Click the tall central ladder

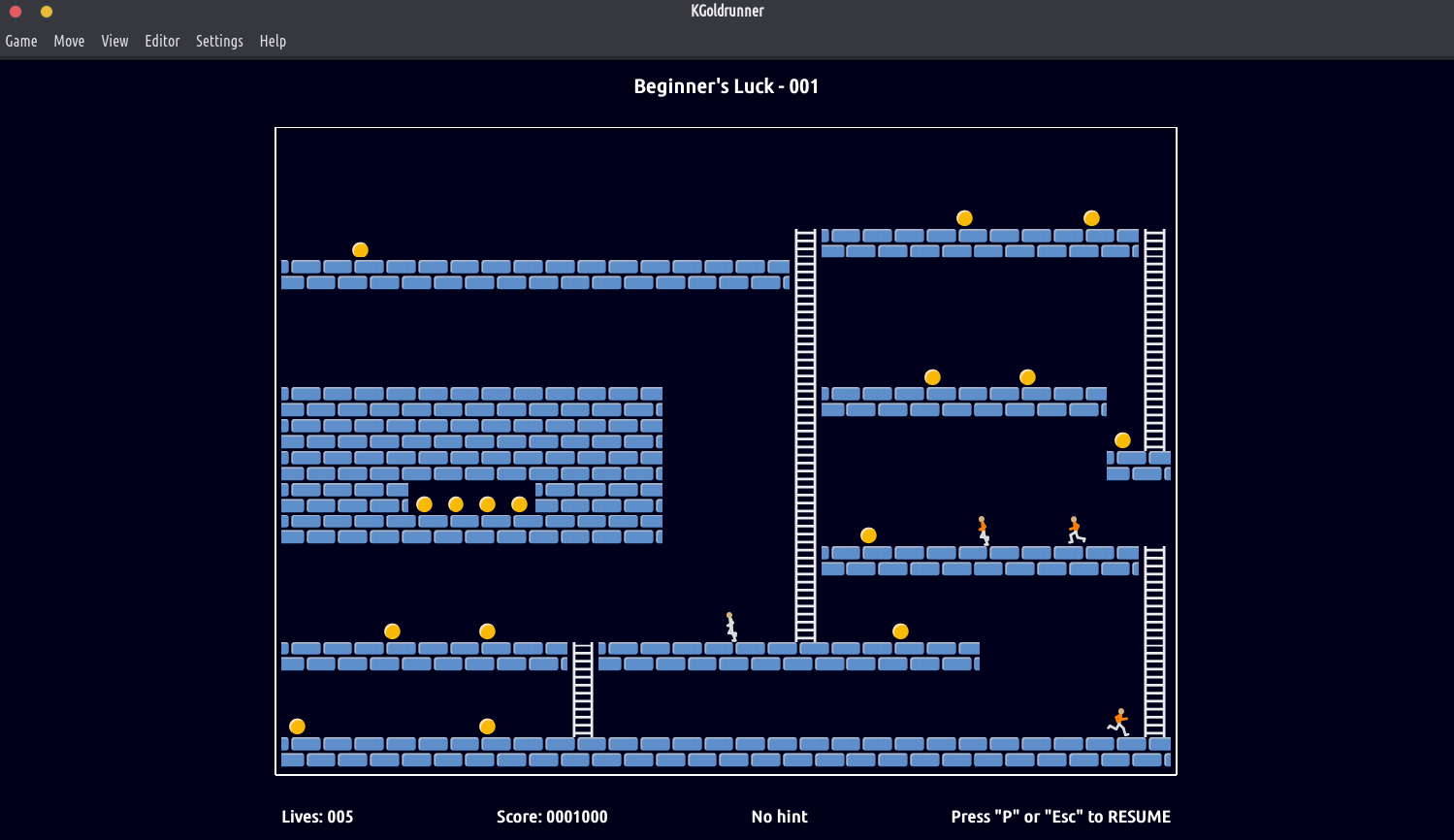805,436
